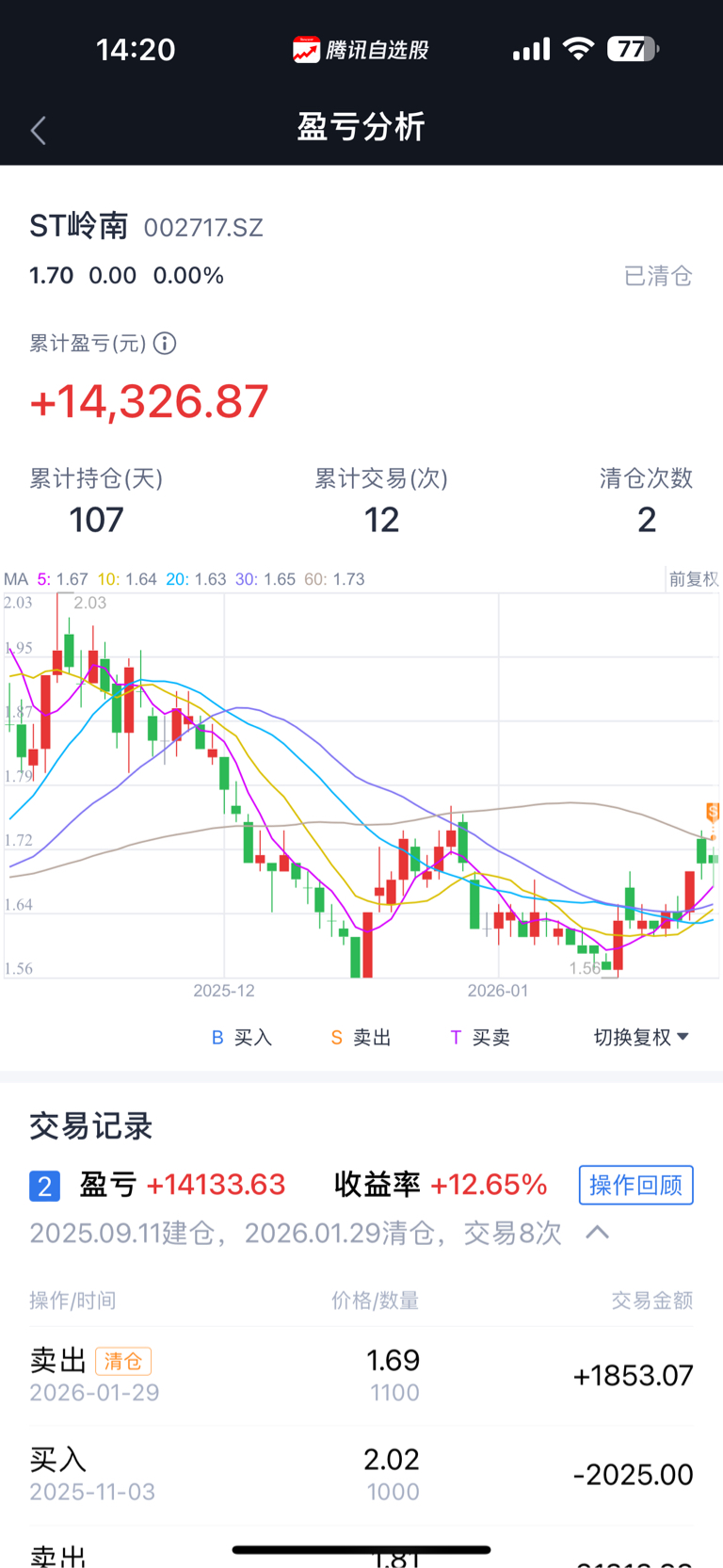
Task: Tap the 已清仓 status label
Action: tap(658, 276)
